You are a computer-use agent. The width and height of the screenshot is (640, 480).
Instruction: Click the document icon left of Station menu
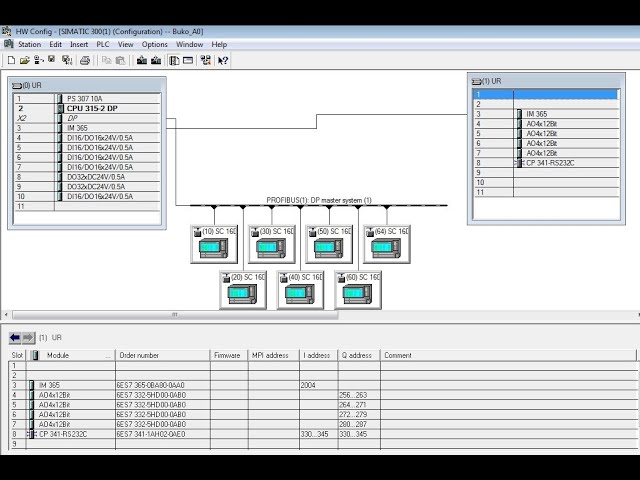[8, 44]
